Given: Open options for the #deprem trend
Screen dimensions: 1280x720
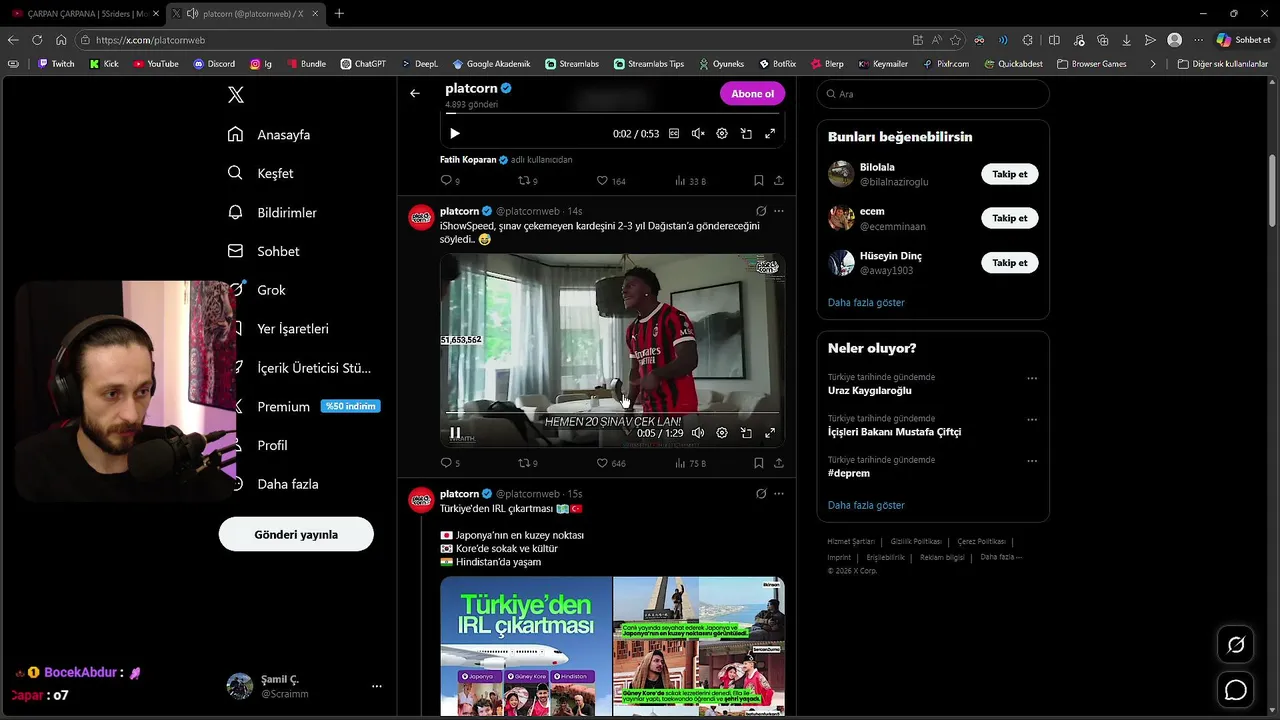Looking at the screenshot, I should pyautogui.click(x=1032, y=461).
